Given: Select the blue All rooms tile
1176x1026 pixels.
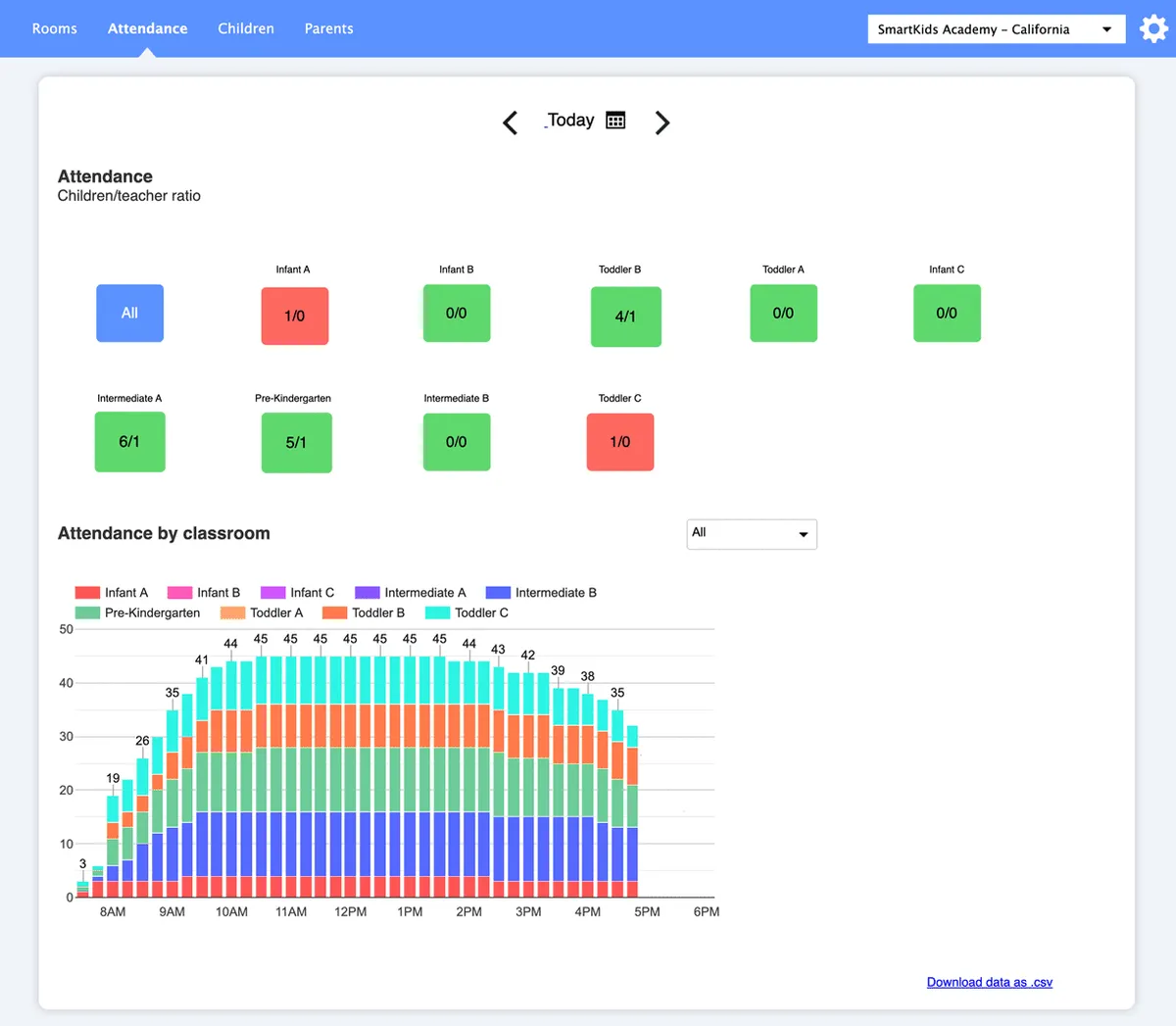Looking at the screenshot, I should [129, 314].
